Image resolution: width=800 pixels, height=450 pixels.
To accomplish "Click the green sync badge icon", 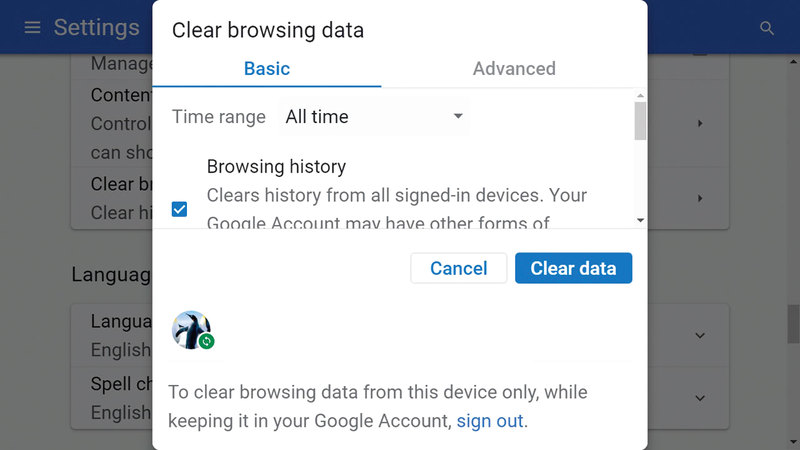I will [x=206, y=341].
